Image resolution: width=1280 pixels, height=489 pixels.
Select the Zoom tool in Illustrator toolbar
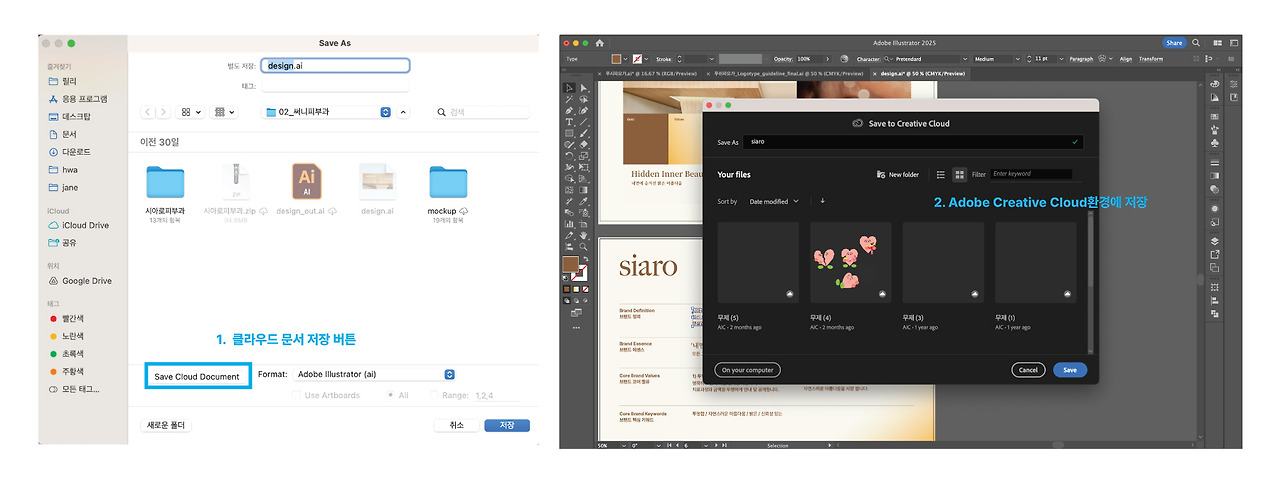coord(583,247)
